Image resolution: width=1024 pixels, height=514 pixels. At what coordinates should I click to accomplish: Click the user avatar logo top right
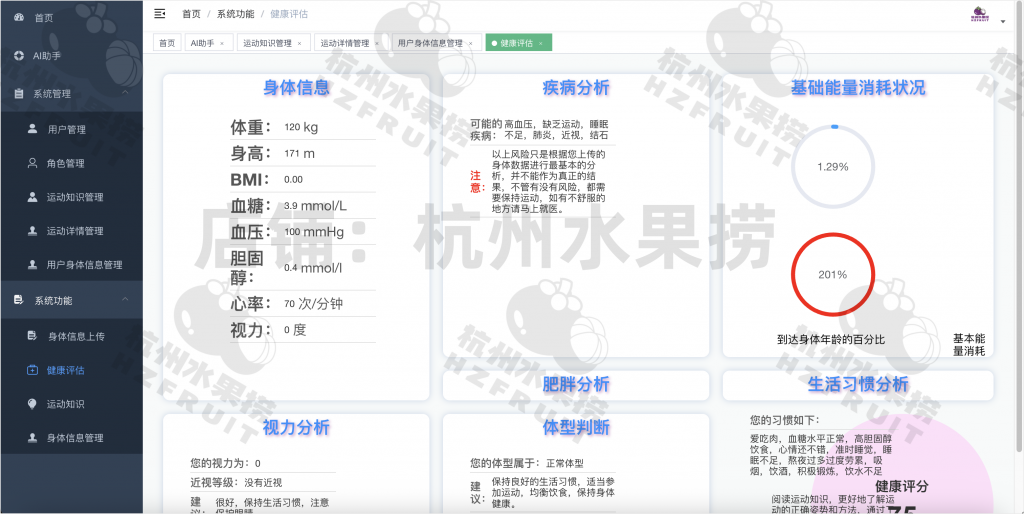(x=981, y=14)
